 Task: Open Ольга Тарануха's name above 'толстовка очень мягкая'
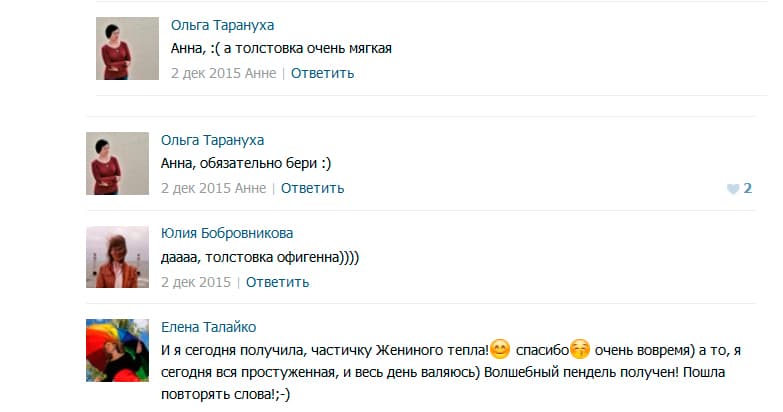pyautogui.click(x=222, y=25)
